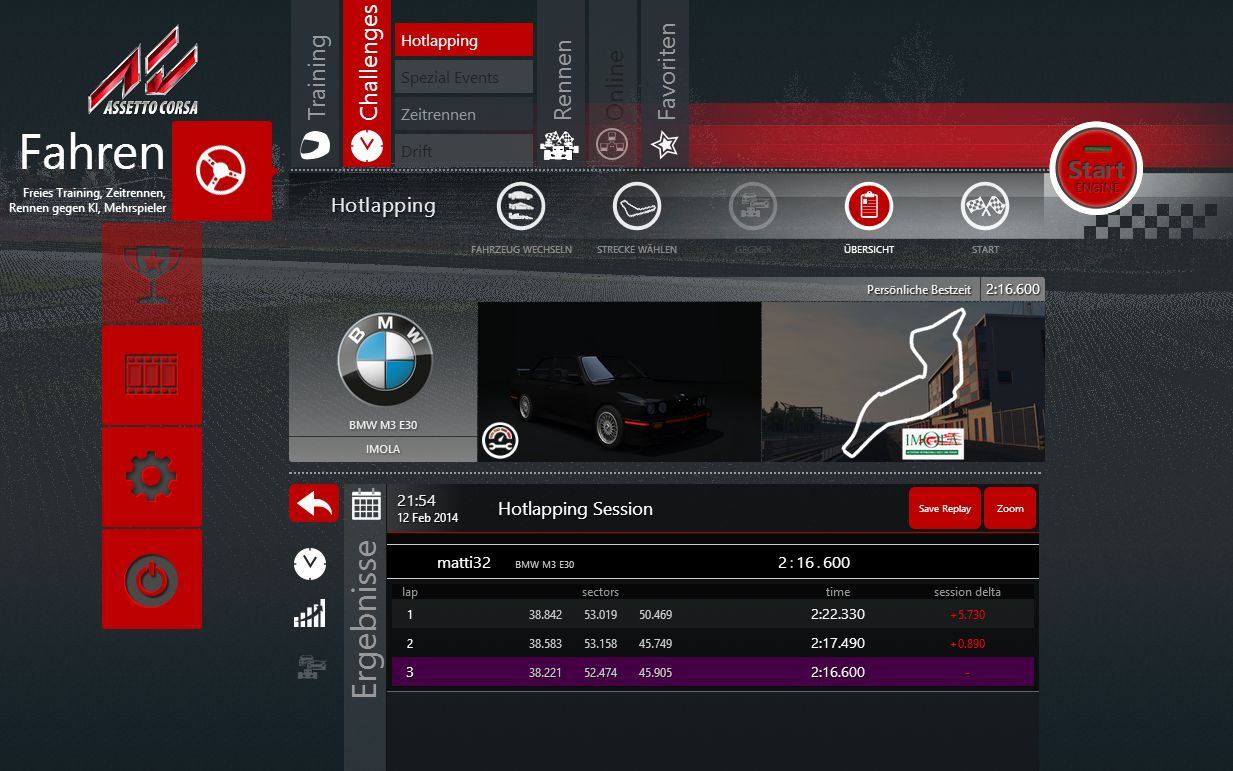
Task: Click the Start checkered flags icon
Action: [985, 206]
